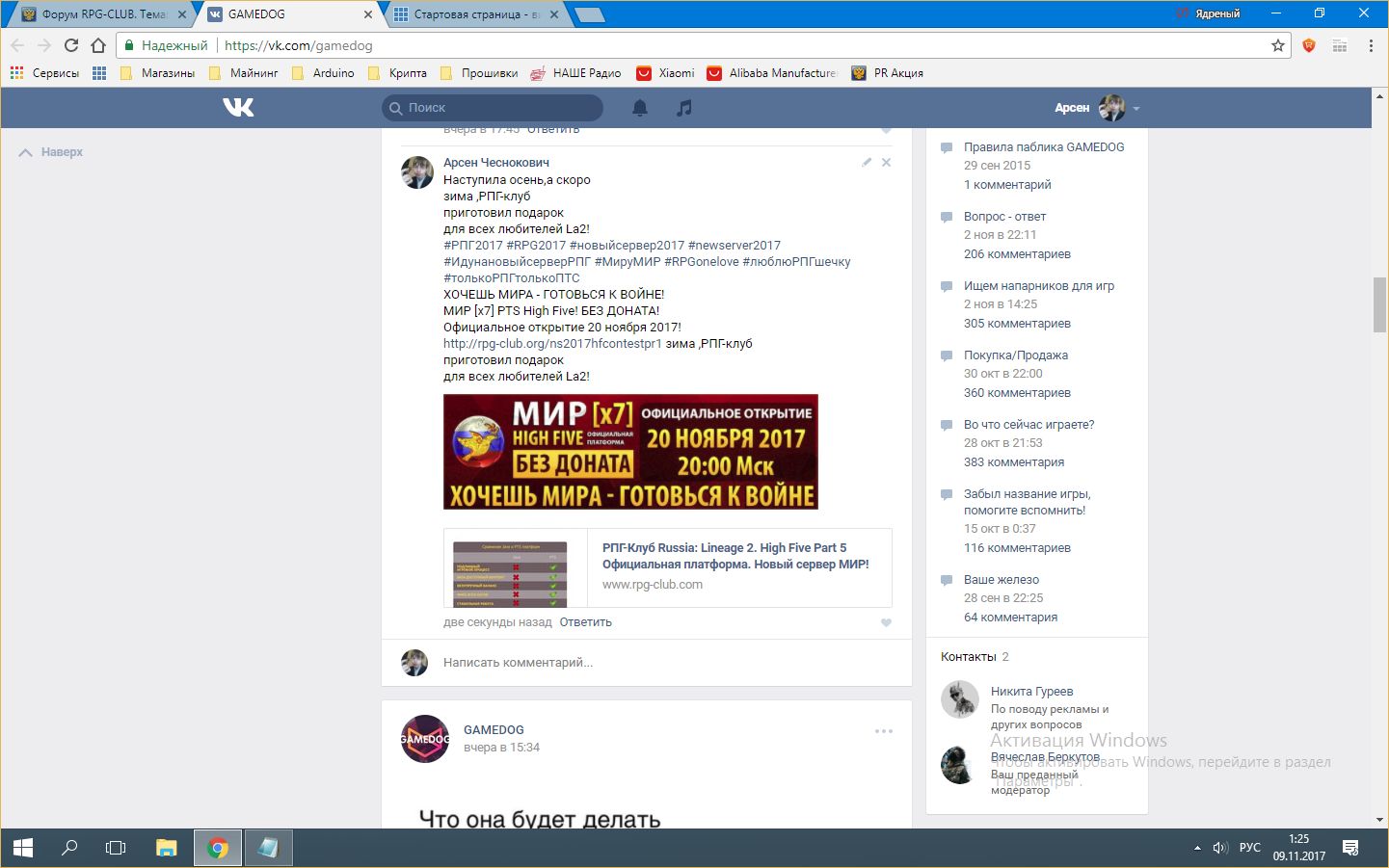Show hidden system tray icons

click(1197, 848)
